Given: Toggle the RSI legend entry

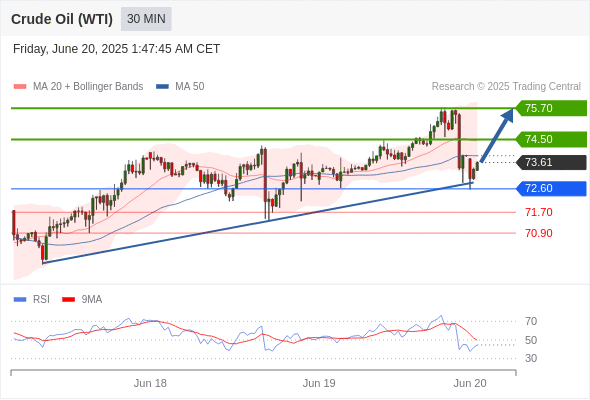Looking at the screenshot, I should click(x=31, y=300).
